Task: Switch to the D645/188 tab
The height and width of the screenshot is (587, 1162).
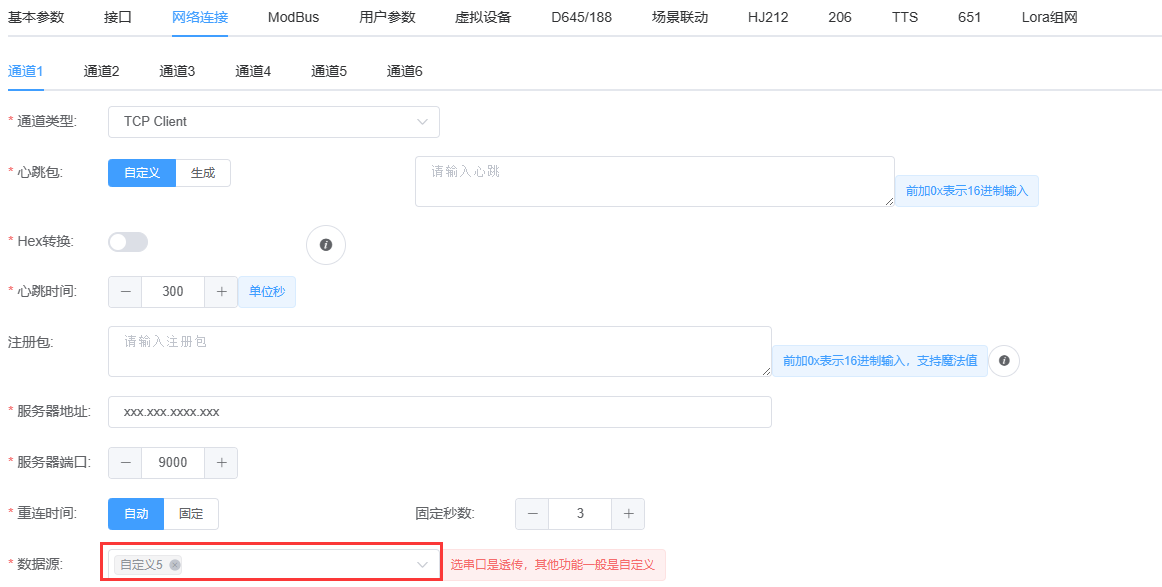Action: 582,17
